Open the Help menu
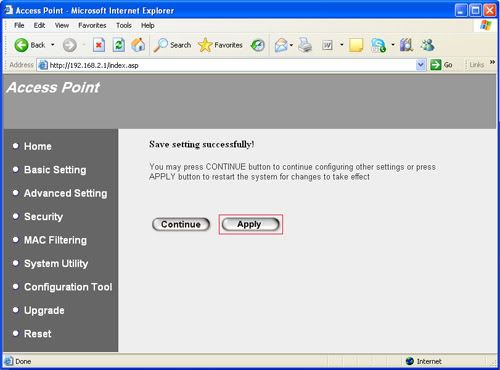This screenshot has height=370, width=500. 148,25
